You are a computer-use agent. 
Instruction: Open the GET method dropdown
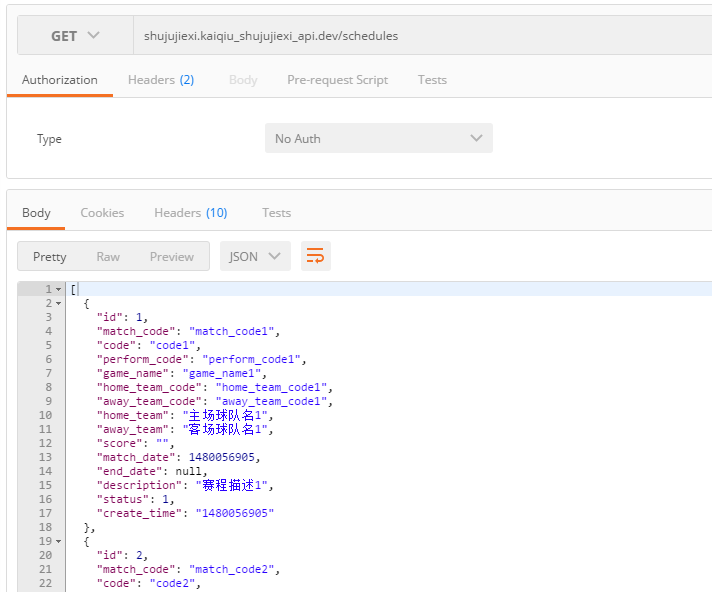(75, 36)
